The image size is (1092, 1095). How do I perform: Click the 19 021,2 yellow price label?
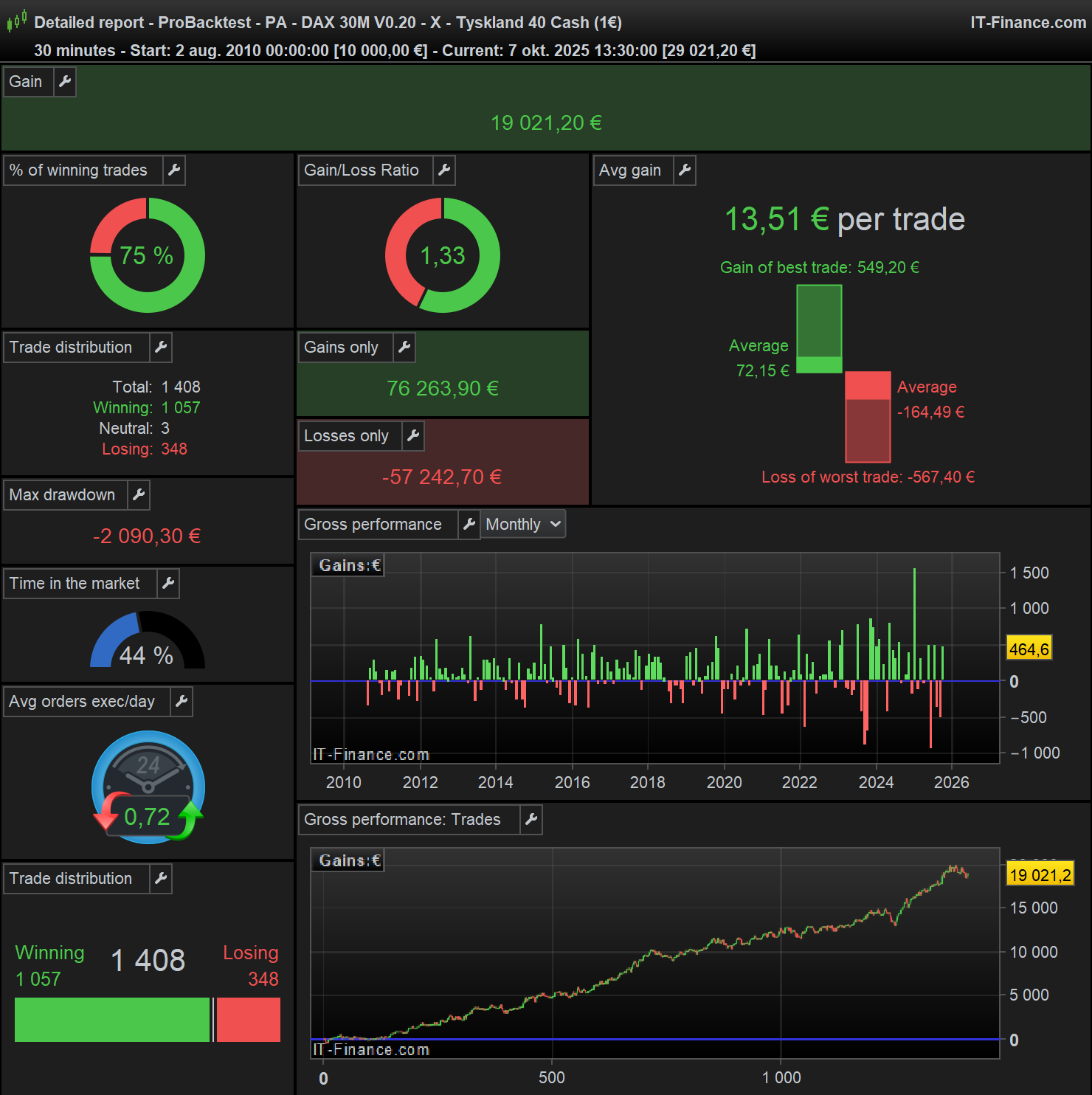pos(1040,875)
